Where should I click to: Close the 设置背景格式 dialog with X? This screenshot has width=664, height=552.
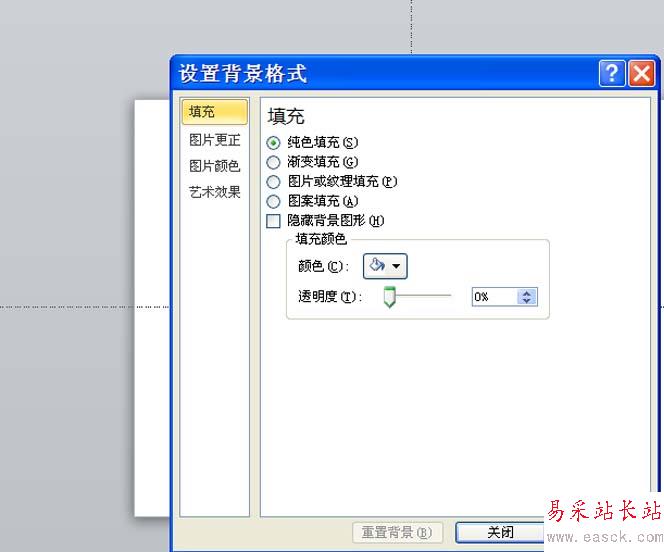click(x=642, y=74)
